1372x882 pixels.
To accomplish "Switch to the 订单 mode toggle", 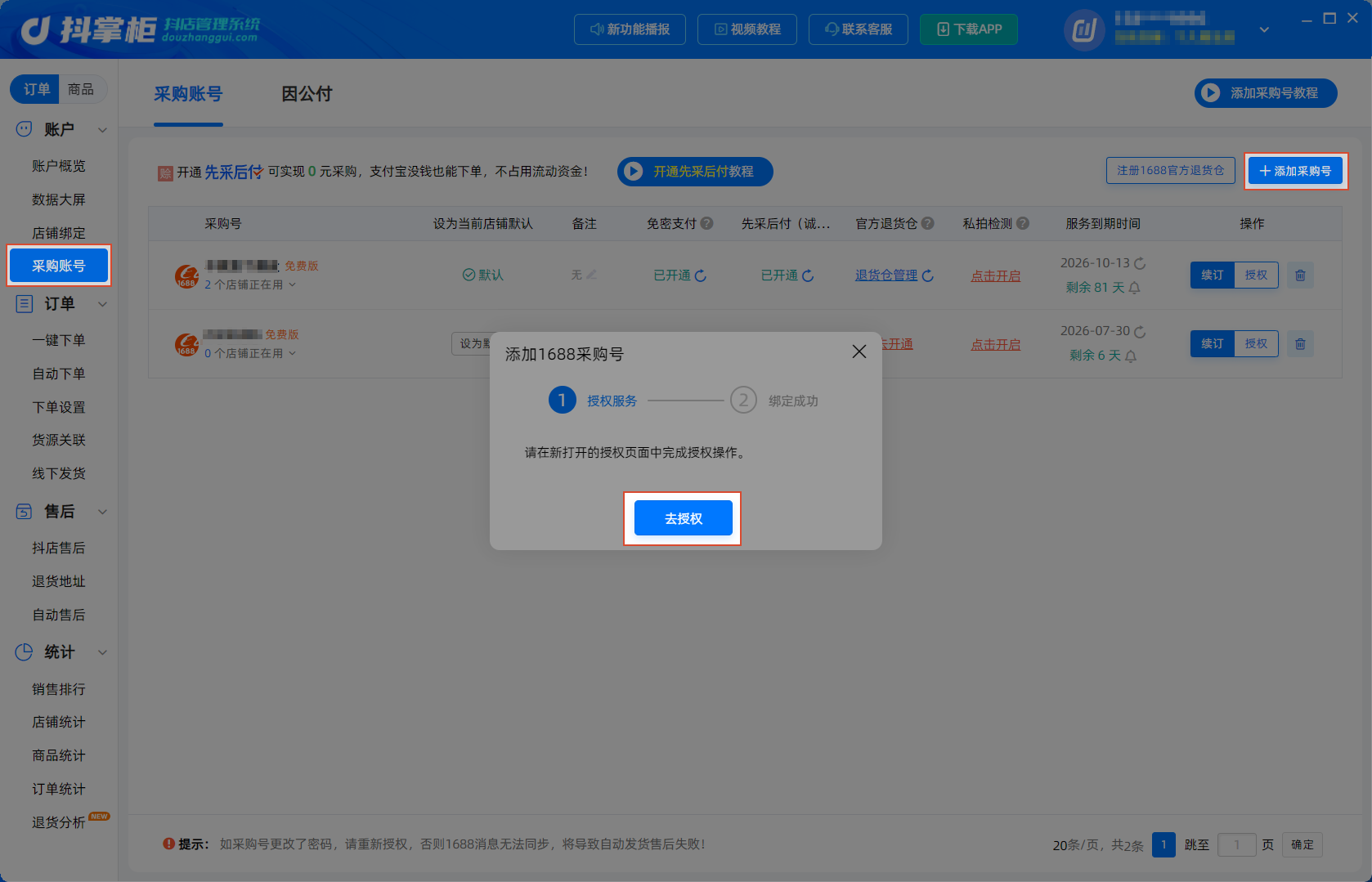I will pos(36,89).
